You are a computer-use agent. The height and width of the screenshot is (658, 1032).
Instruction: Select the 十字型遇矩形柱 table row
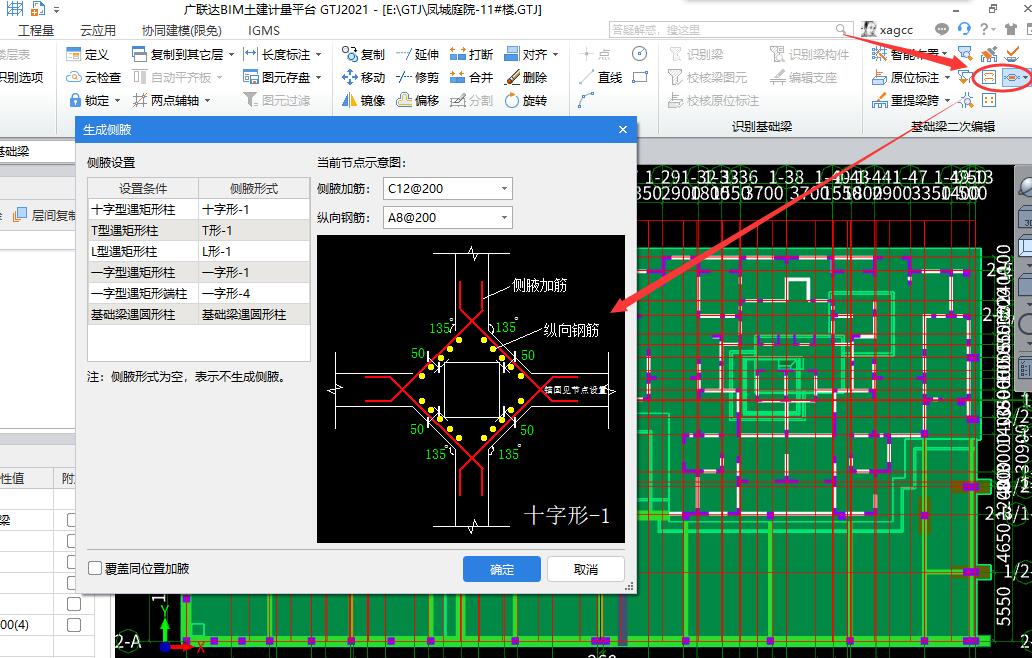[143, 210]
